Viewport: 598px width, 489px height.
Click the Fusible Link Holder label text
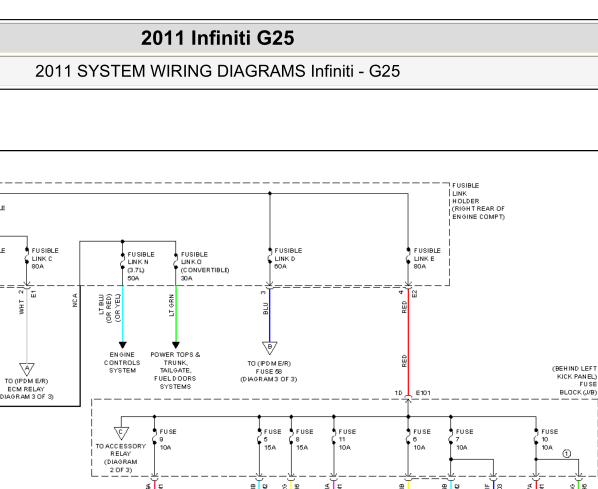pyautogui.click(x=478, y=201)
